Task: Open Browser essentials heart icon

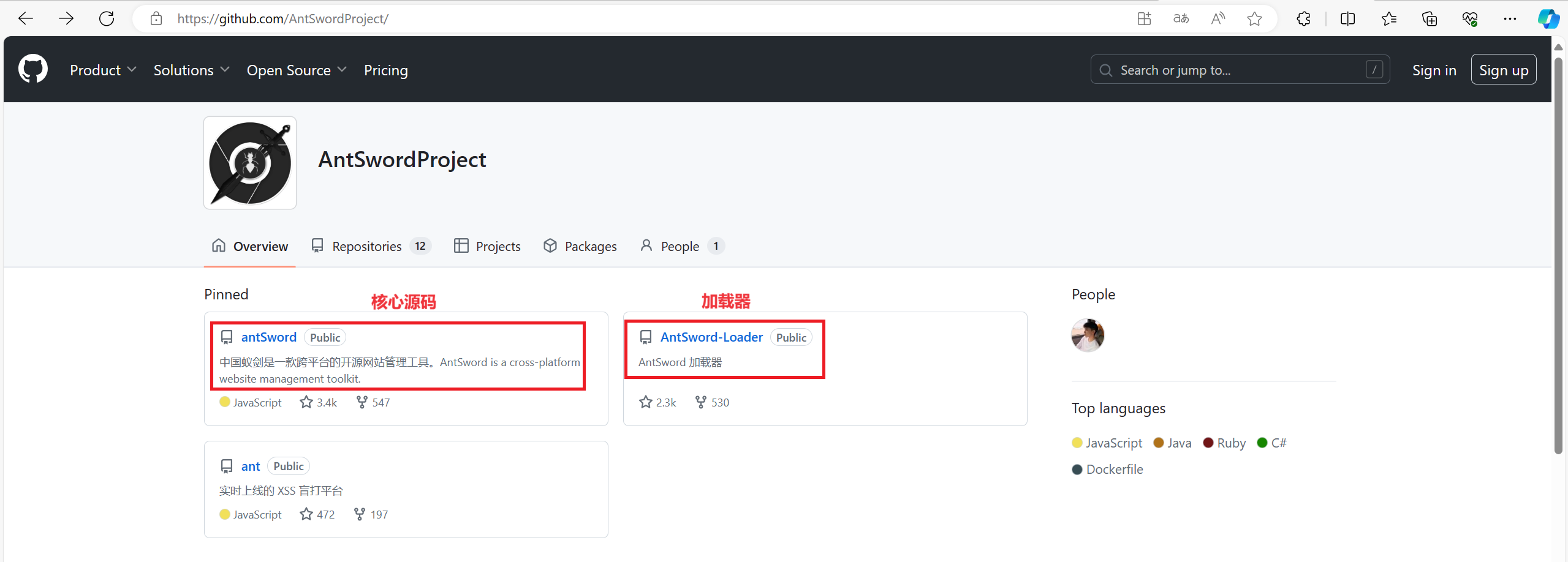Action: pyautogui.click(x=1469, y=19)
